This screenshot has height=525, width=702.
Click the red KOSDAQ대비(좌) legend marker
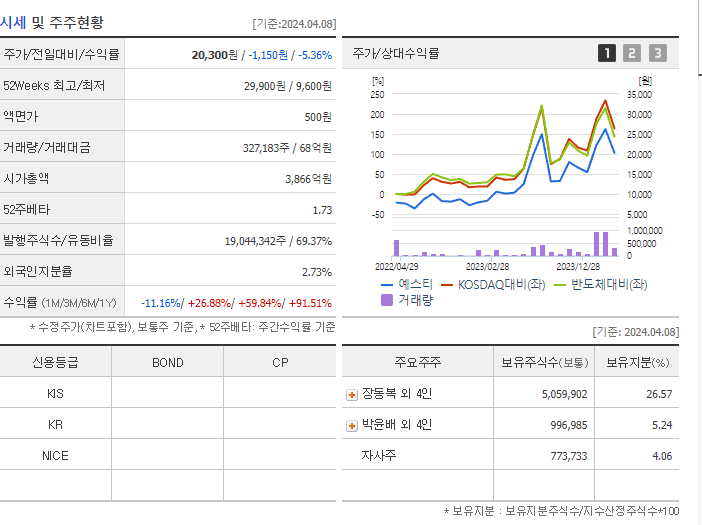447,285
